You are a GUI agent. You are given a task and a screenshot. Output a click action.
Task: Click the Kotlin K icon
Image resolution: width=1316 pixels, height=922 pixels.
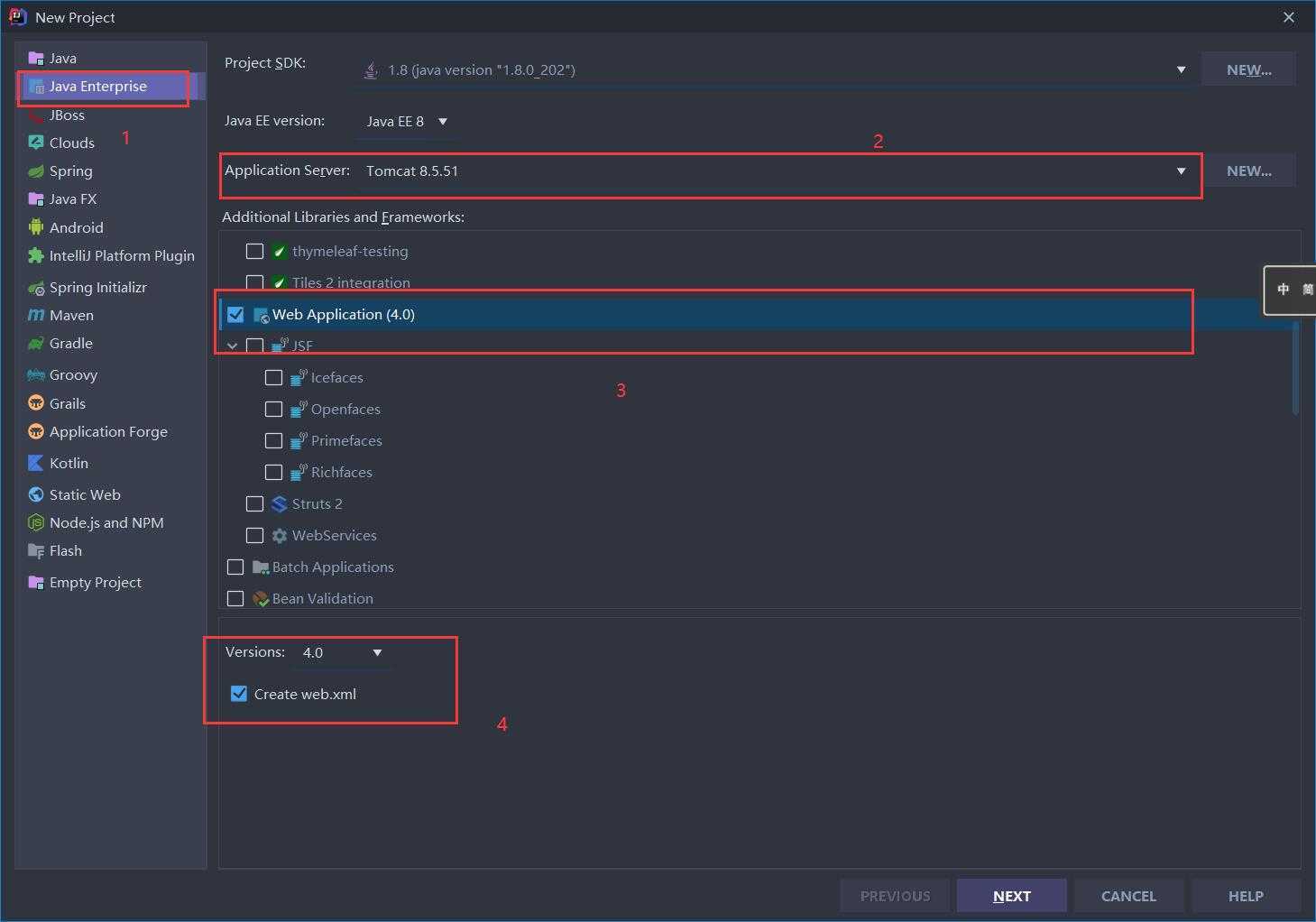pyautogui.click(x=36, y=463)
